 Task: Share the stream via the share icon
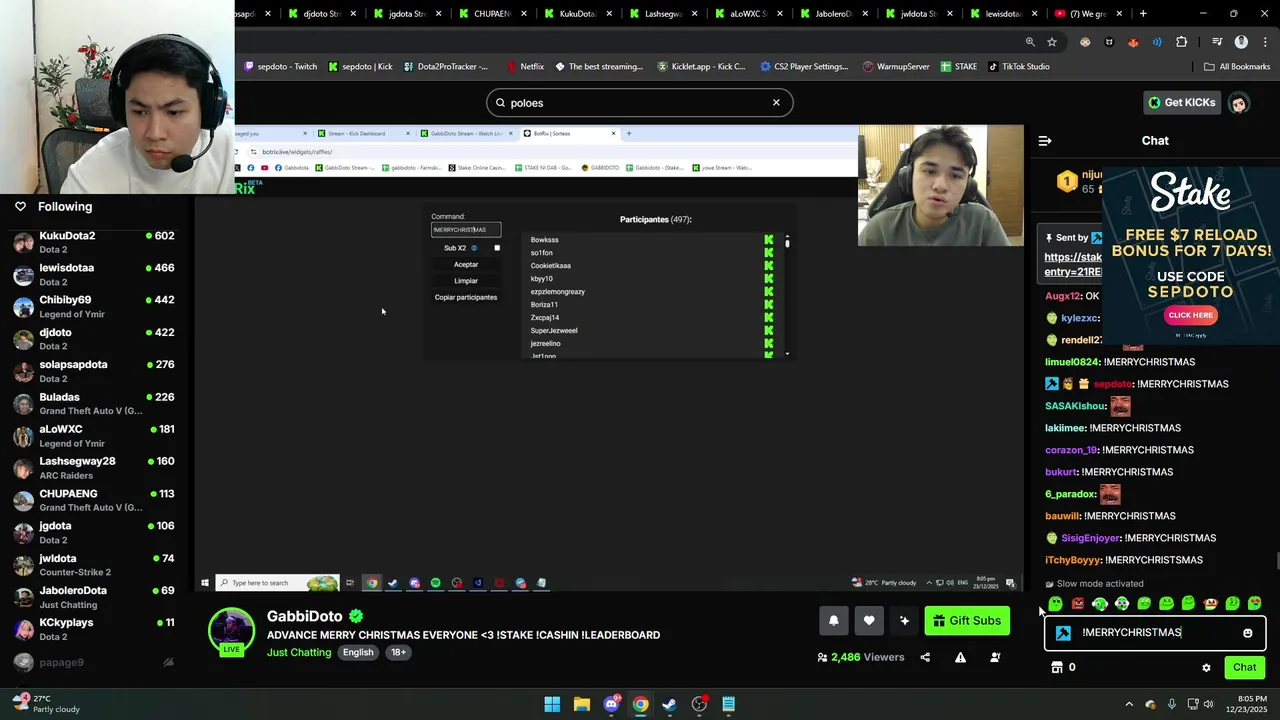pyautogui.click(x=925, y=657)
